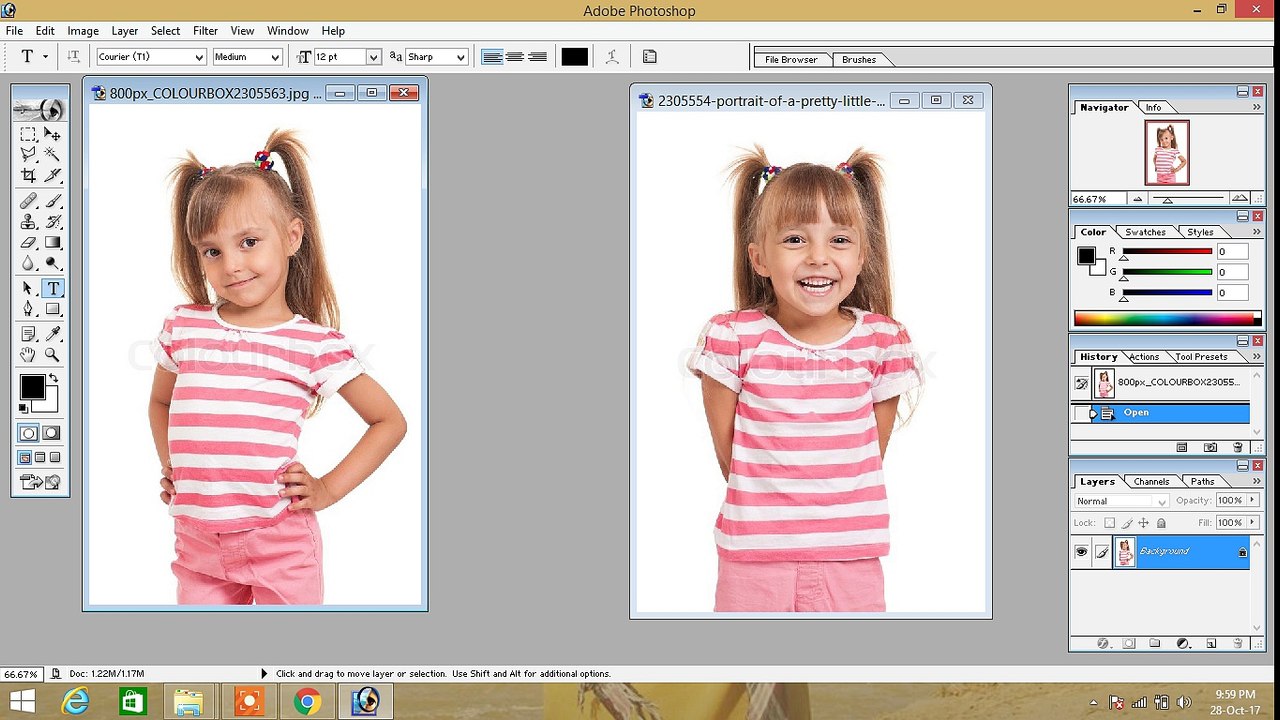This screenshot has height=720, width=1280.
Task: Toggle Lock transparent pixels
Action: click(x=1109, y=523)
